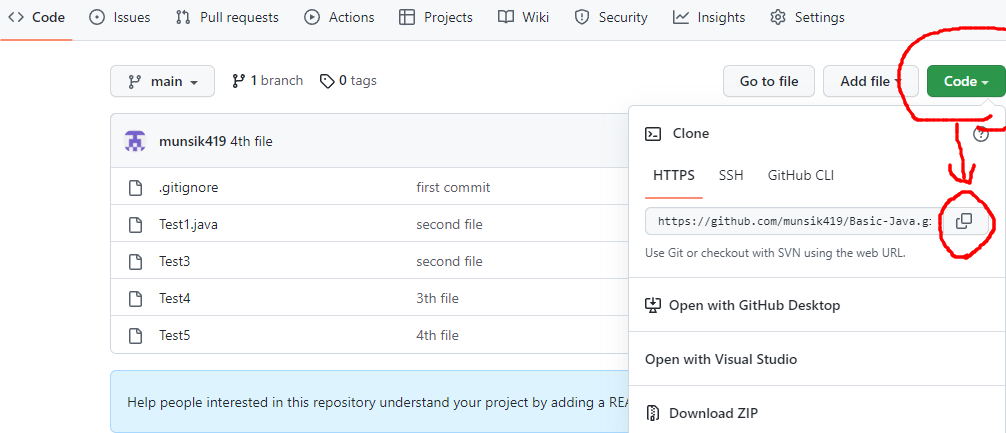This screenshot has height=433, width=1006.
Task: Open repository Settings tab
Action: click(807, 17)
